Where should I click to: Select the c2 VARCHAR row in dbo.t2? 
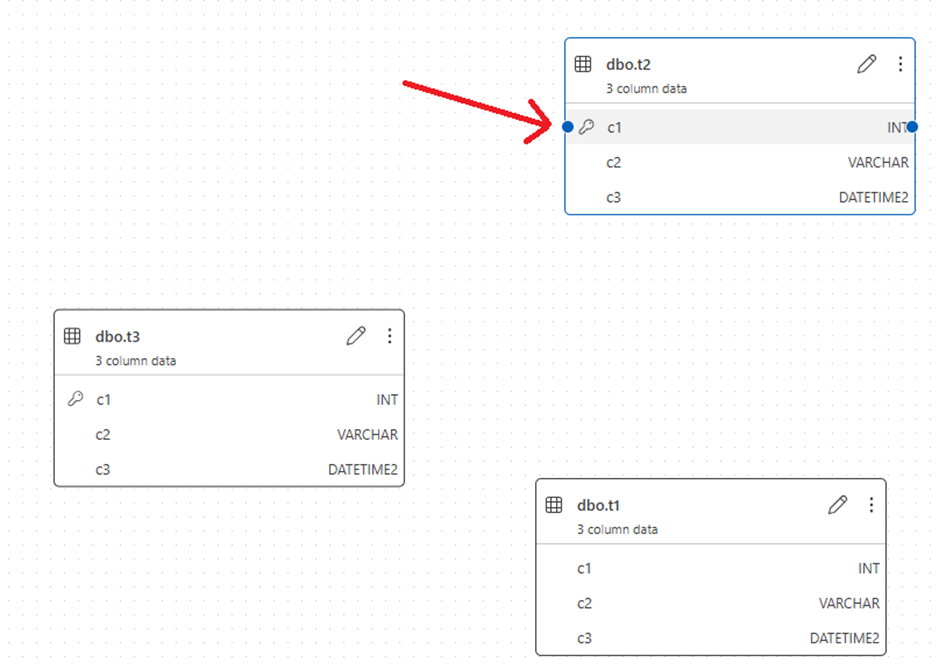click(x=740, y=162)
